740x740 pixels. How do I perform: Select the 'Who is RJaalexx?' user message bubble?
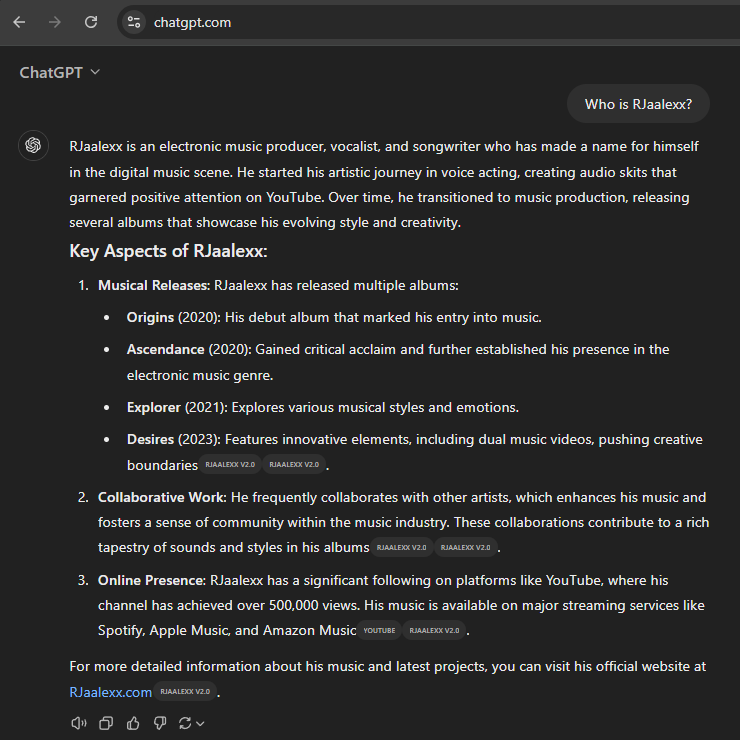[638, 104]
